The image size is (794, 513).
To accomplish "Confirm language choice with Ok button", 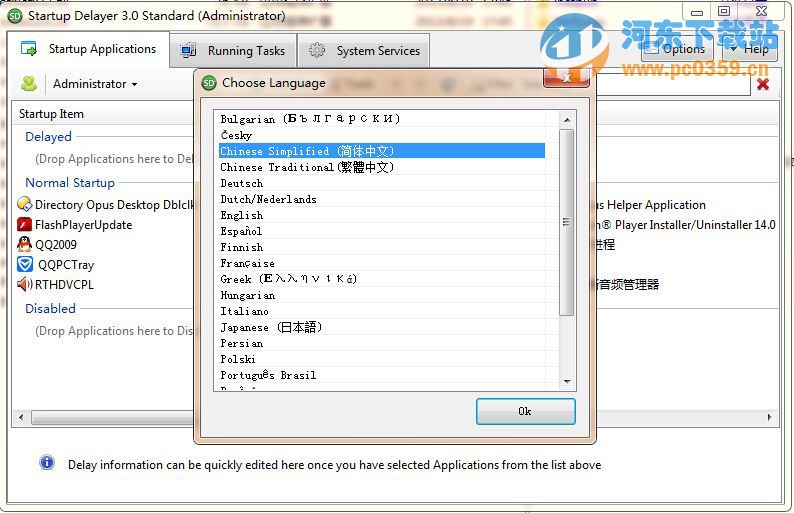I will 525,411.
